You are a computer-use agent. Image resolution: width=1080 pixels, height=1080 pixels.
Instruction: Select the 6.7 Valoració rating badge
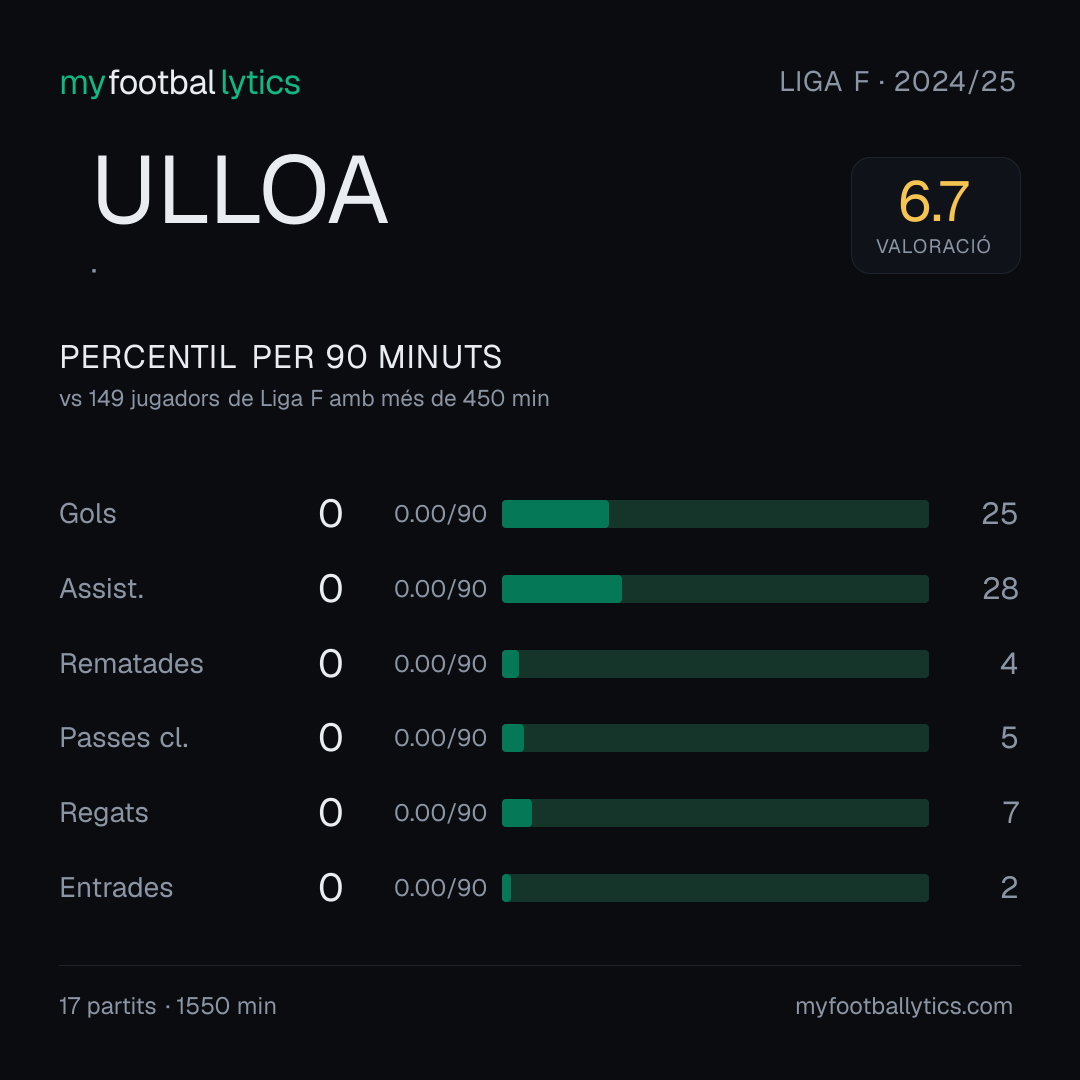pos(935,216)
